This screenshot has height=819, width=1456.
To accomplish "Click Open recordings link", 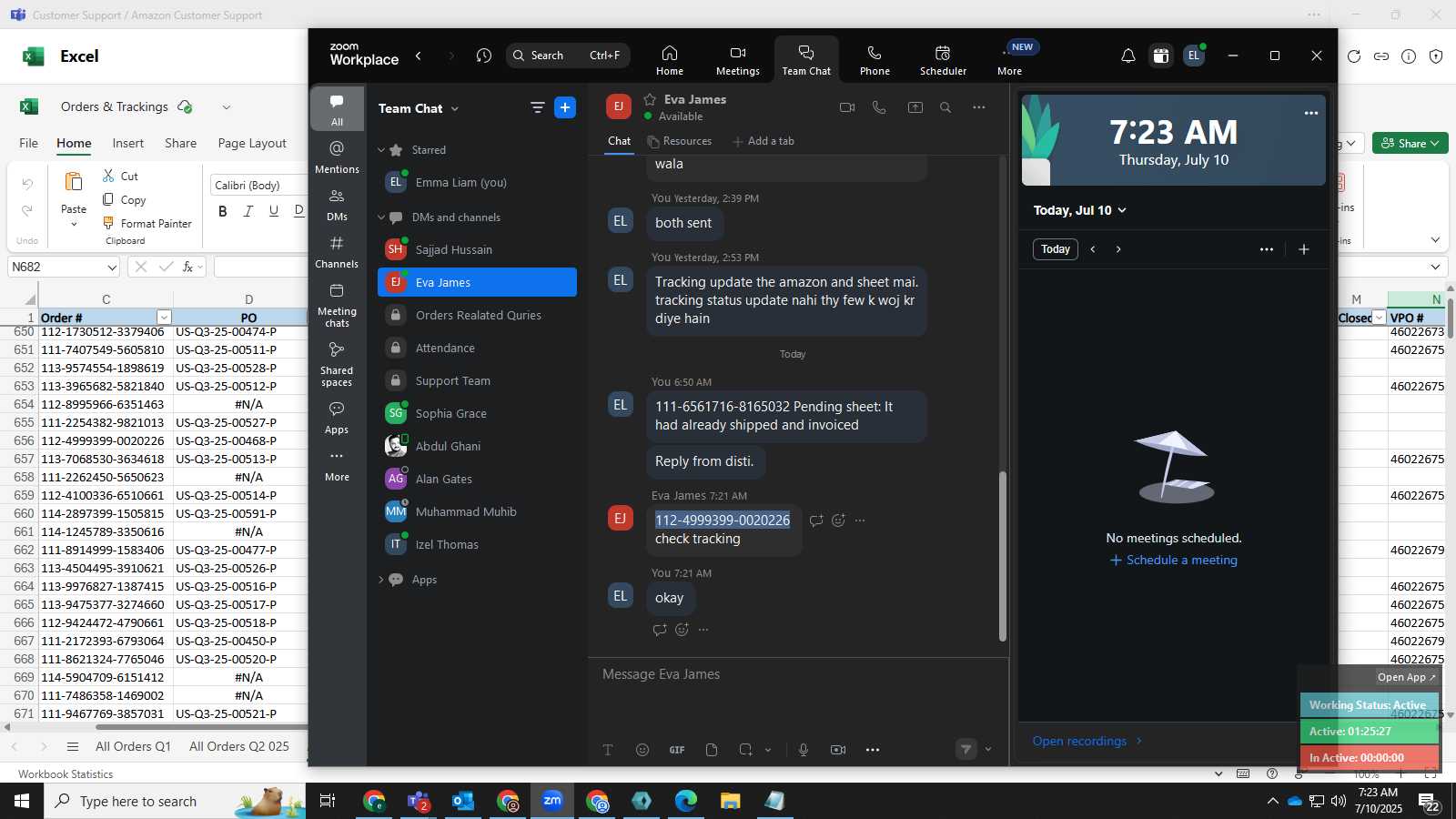I will point(1087,741).
